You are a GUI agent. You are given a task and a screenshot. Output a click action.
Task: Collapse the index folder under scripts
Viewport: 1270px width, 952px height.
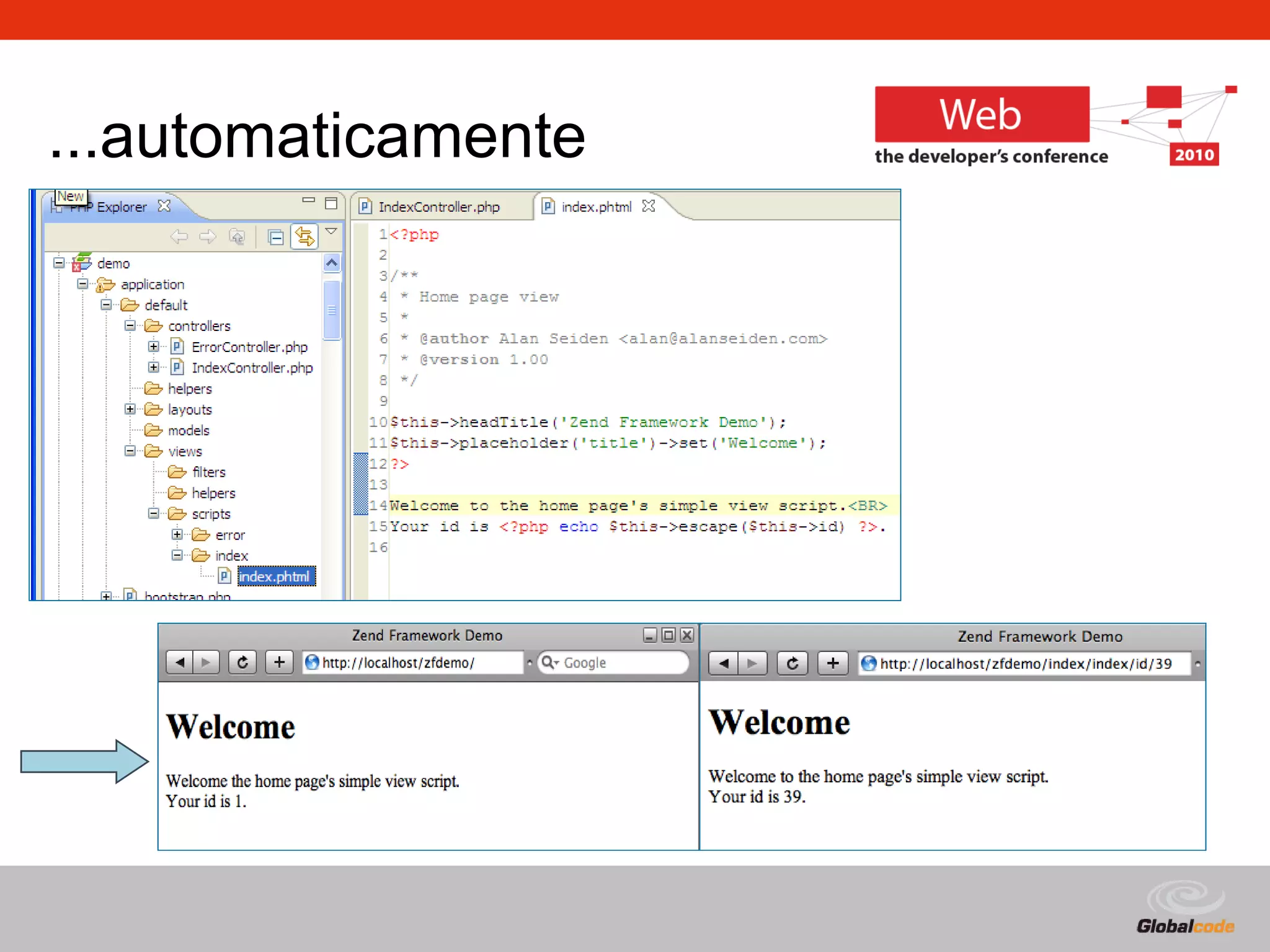tap(177, 555)
